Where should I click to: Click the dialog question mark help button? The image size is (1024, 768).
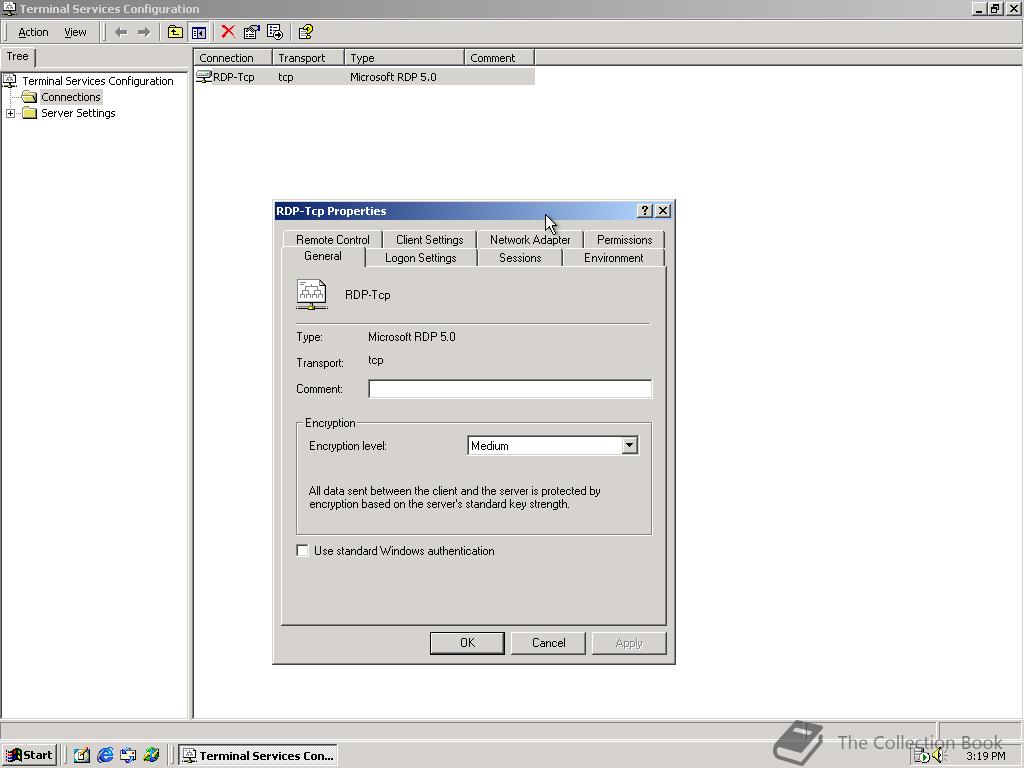pos(645,210)
